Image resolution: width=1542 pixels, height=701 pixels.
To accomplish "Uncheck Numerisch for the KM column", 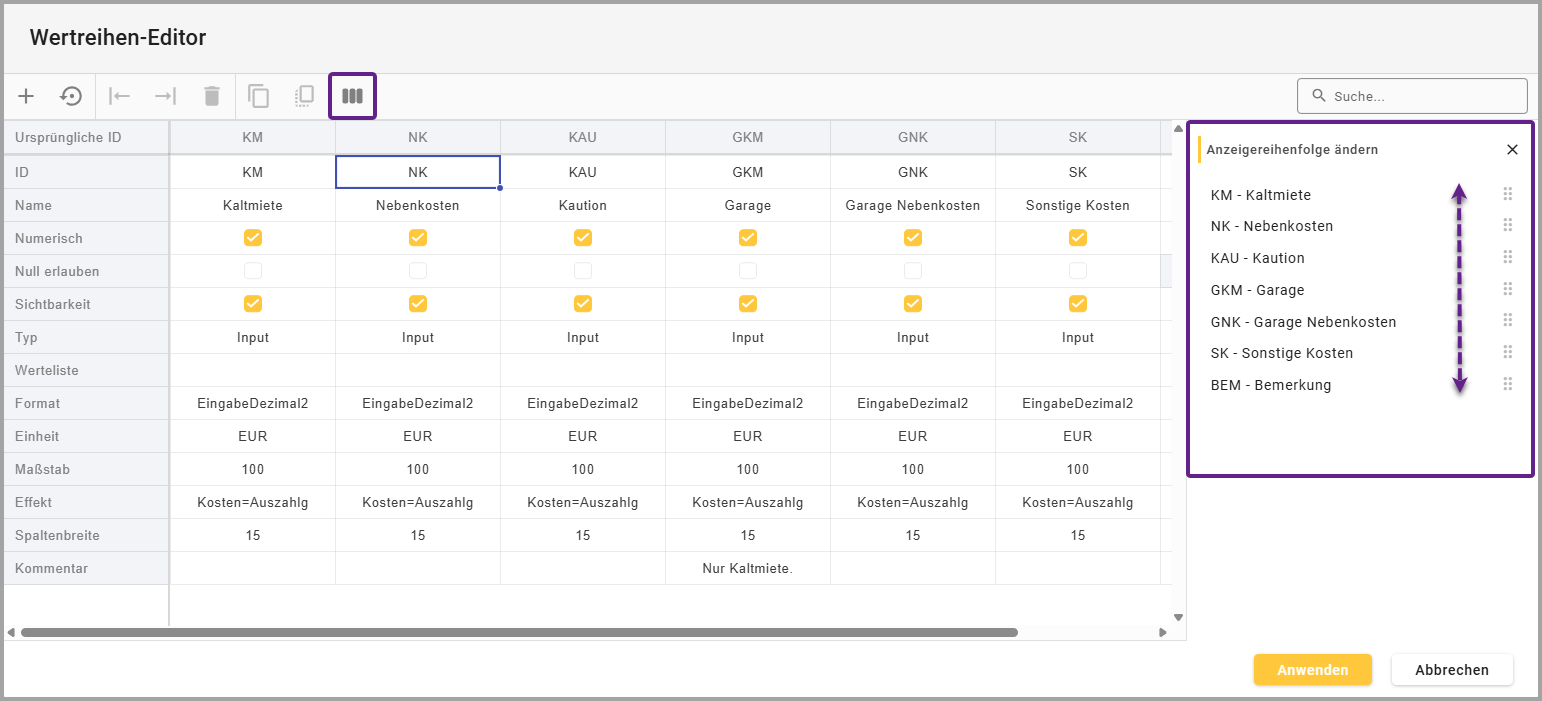I will click(x=253, y=238).
